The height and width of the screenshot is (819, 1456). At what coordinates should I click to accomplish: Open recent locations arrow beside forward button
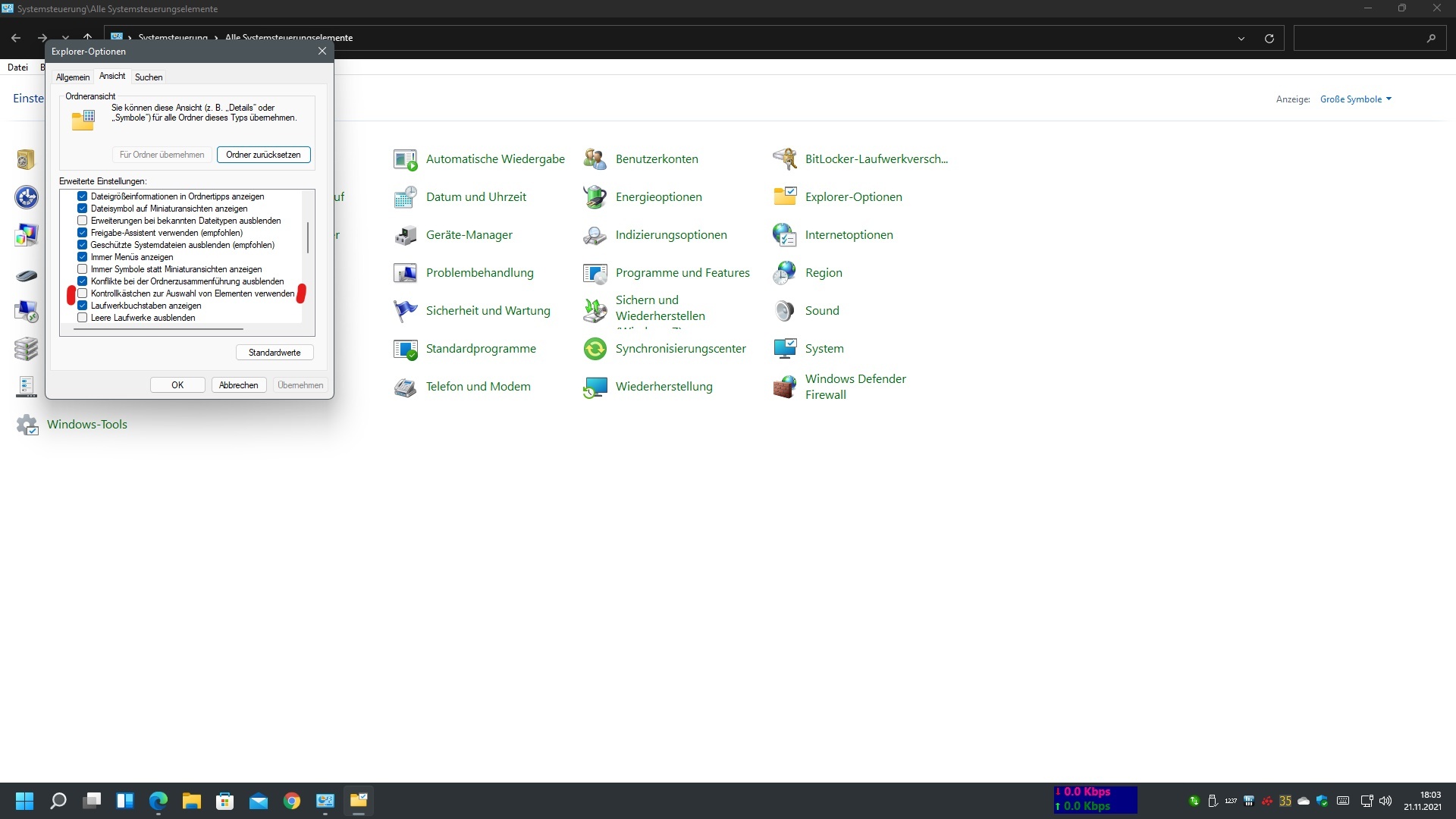click(66, 38)
